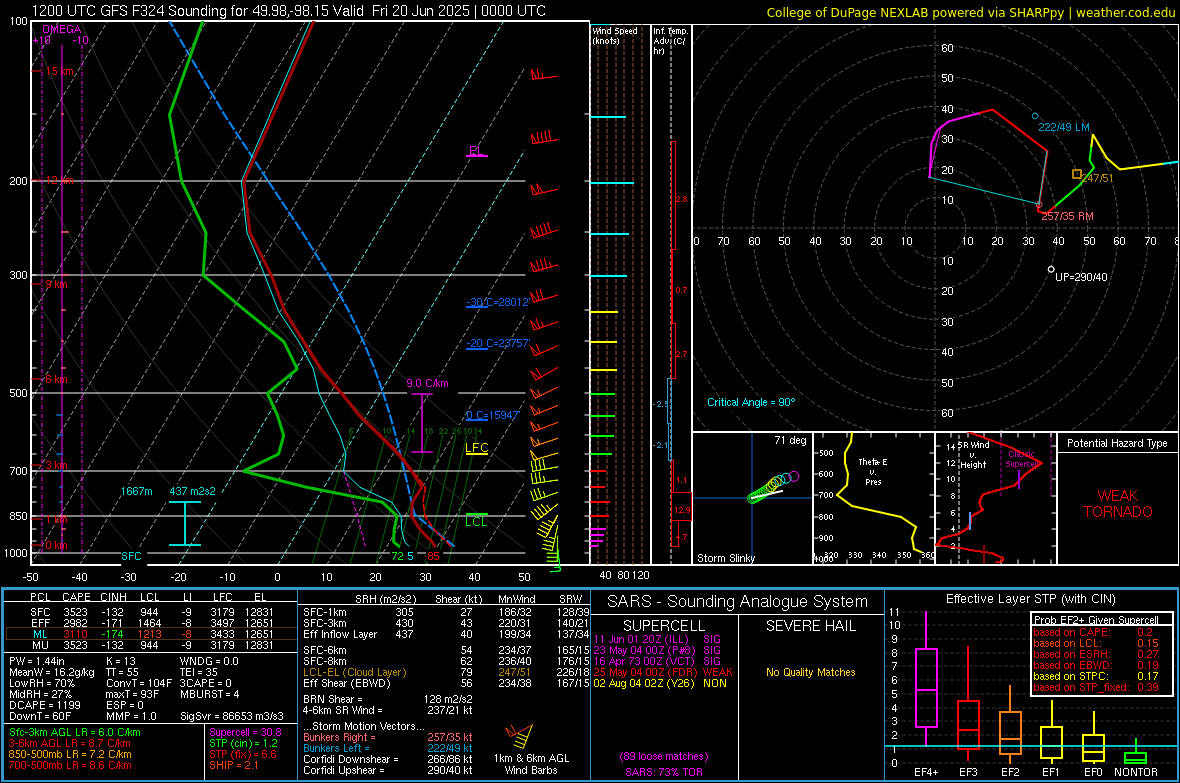Select the orange EF2 box in the STP chart
This screenshot has width=1180, height=783.
[x=1010, y=733]
